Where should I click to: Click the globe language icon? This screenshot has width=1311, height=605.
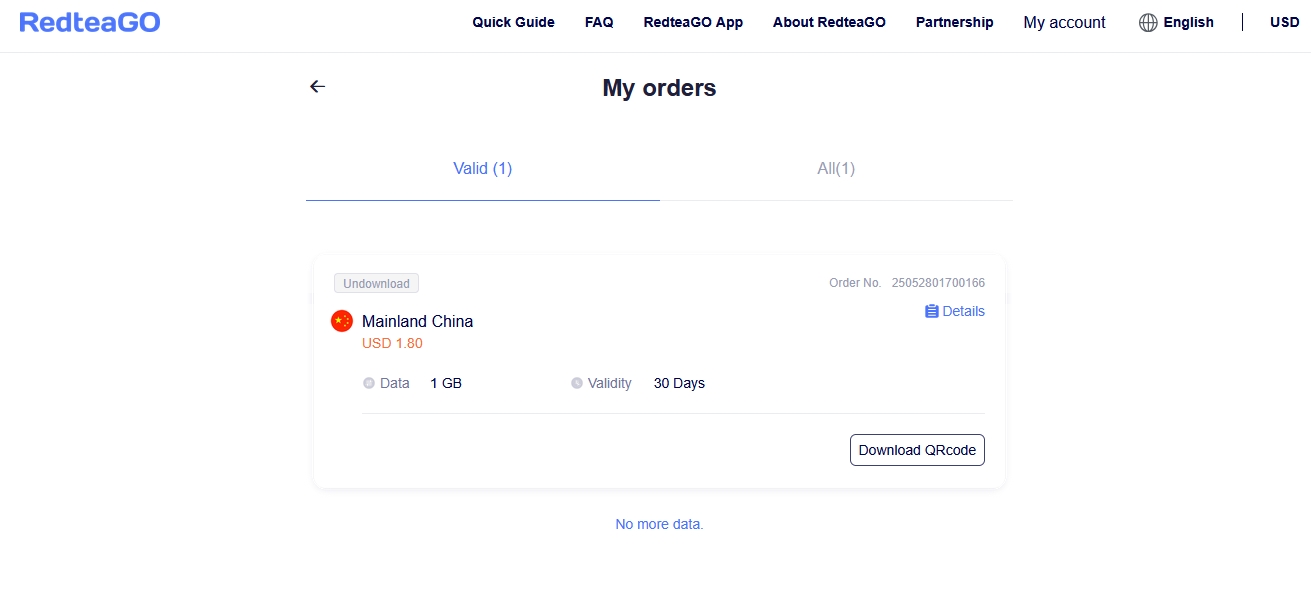tap(1148, 22)
